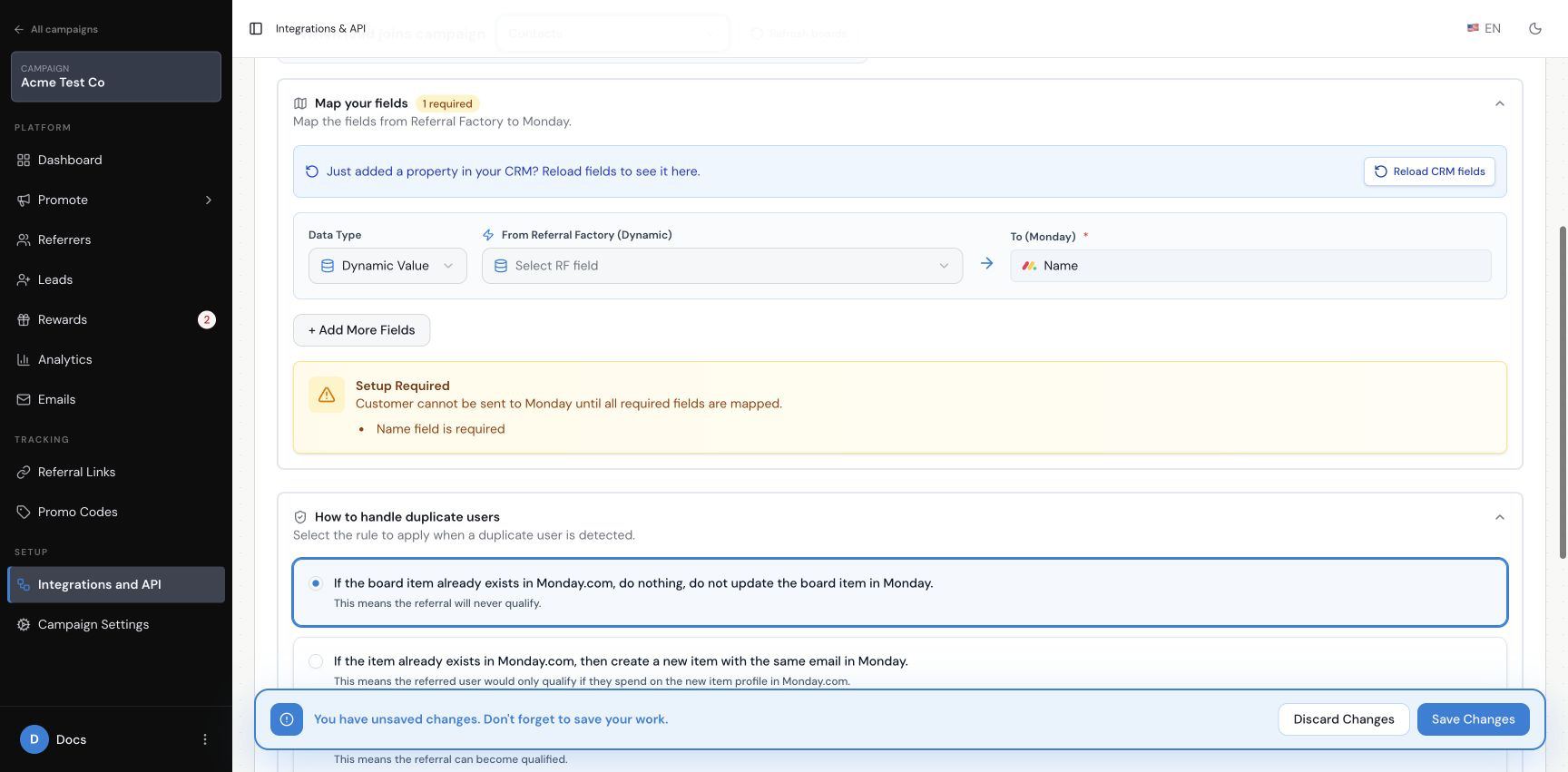The height and width of the screenshot is (772, 1568).
Task: Click the Map your fields map icon
Action: click(300, 103)
